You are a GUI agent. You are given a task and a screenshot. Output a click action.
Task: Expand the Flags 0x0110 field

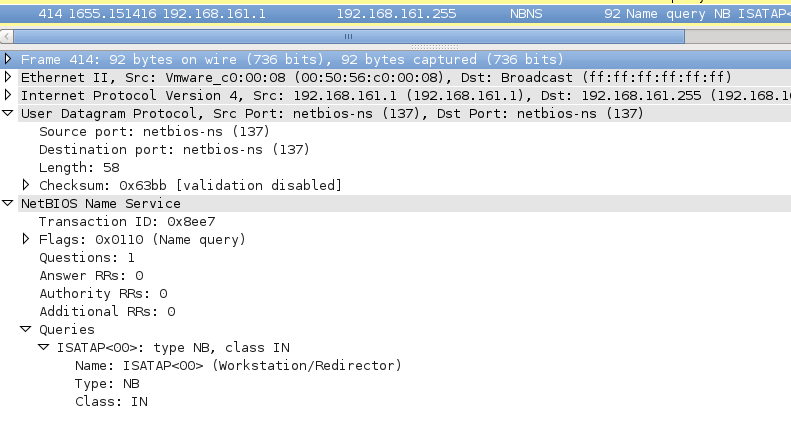[27, 240]
